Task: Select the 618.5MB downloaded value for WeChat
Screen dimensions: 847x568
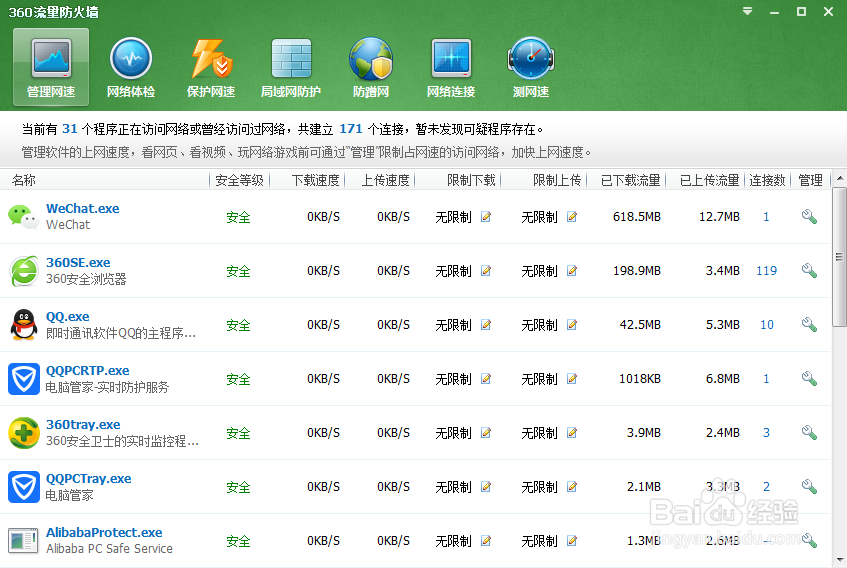Action: (636, 217)
